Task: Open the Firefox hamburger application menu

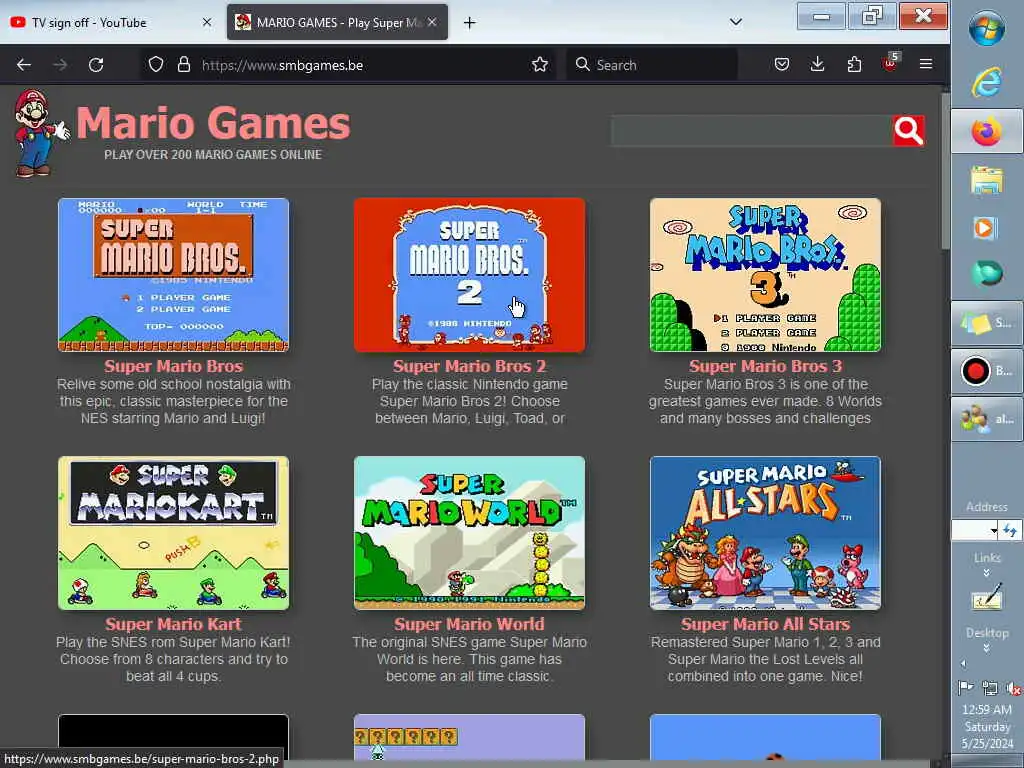Action: click(x=926, y=65)
